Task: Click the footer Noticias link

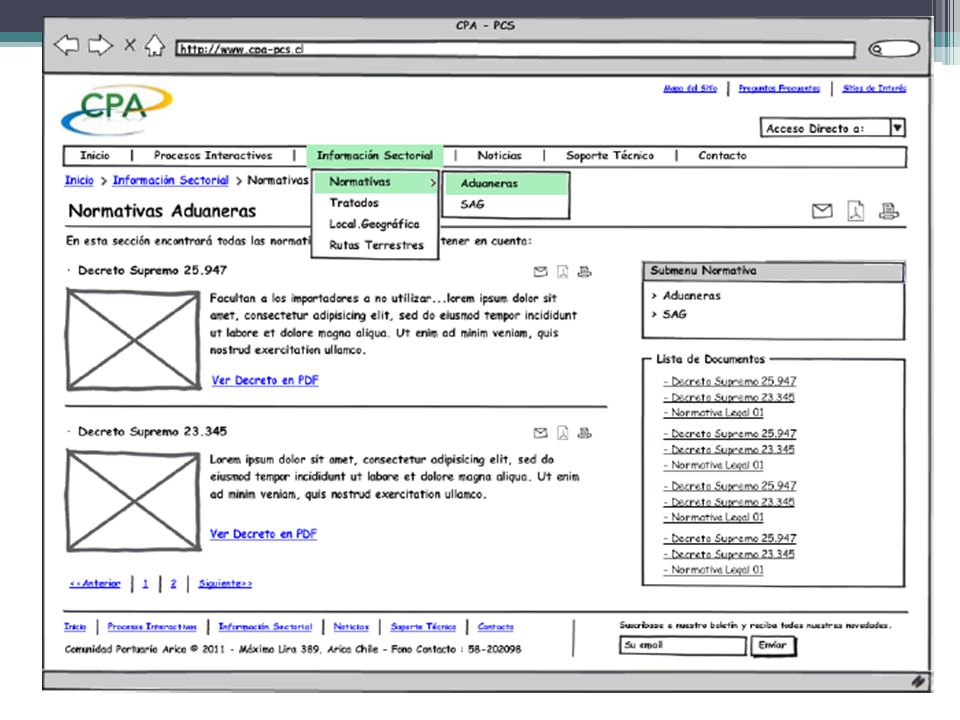Action: click(351, 626)
